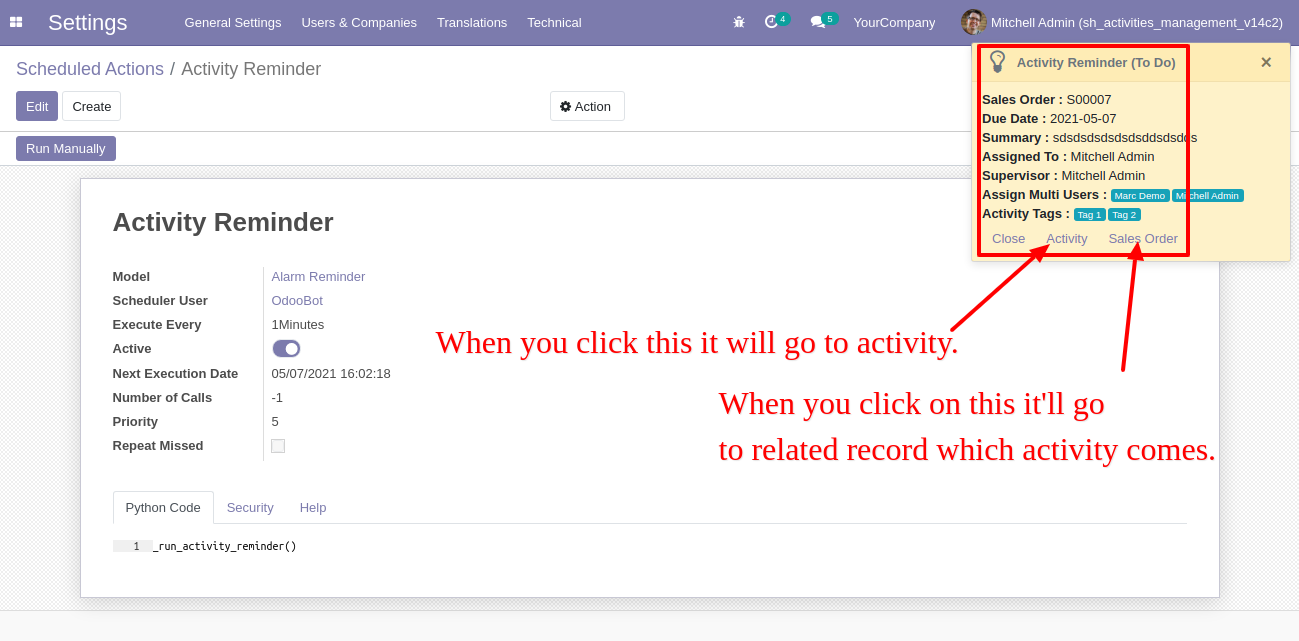Screen dimensions: 1299x641
Task: Close the Activity Reminder notification
Action: point(1266,62)
